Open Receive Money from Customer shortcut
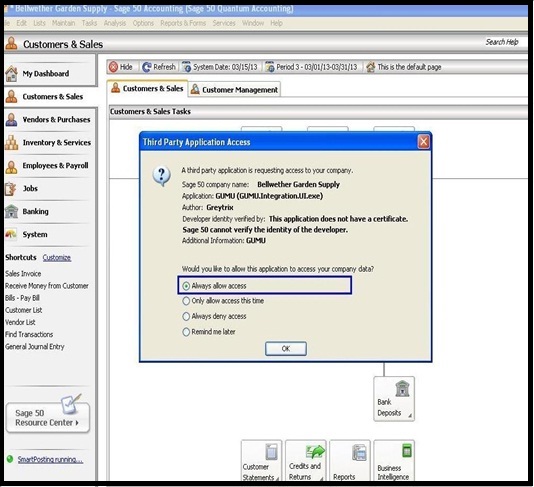The width and height of the screenshot is (534, 487). click(47, 286)
